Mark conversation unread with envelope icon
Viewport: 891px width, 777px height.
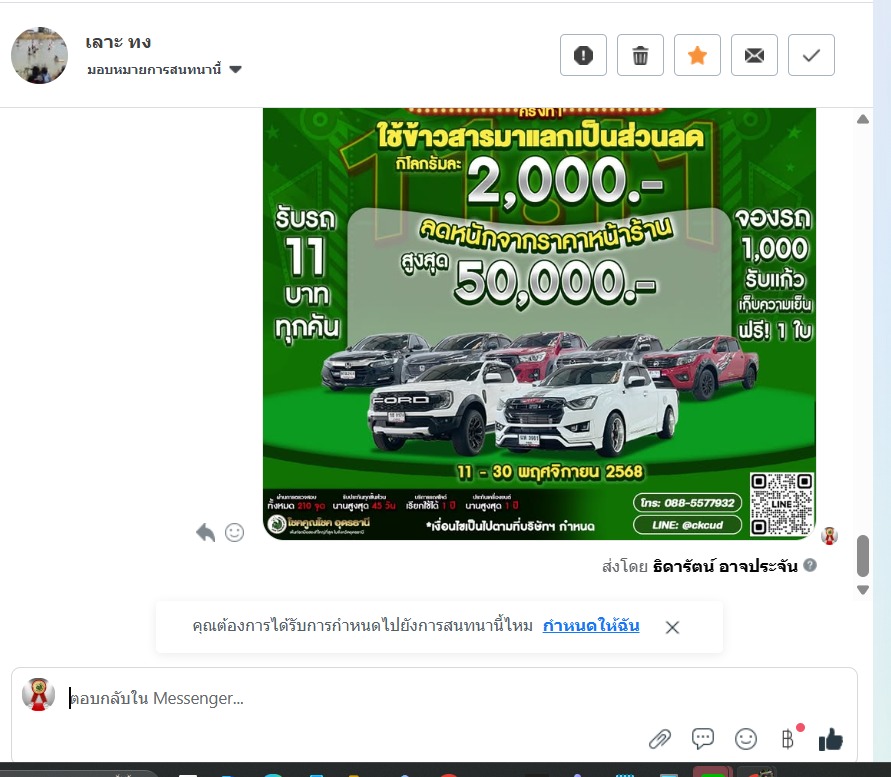(x=754, y=55)
